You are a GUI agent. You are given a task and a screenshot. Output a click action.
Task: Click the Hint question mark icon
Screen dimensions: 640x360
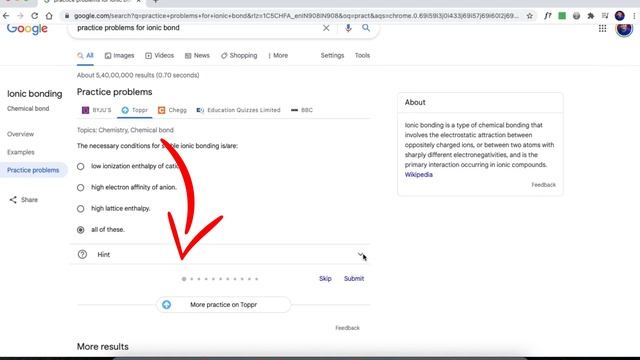[x=82, y=254]
